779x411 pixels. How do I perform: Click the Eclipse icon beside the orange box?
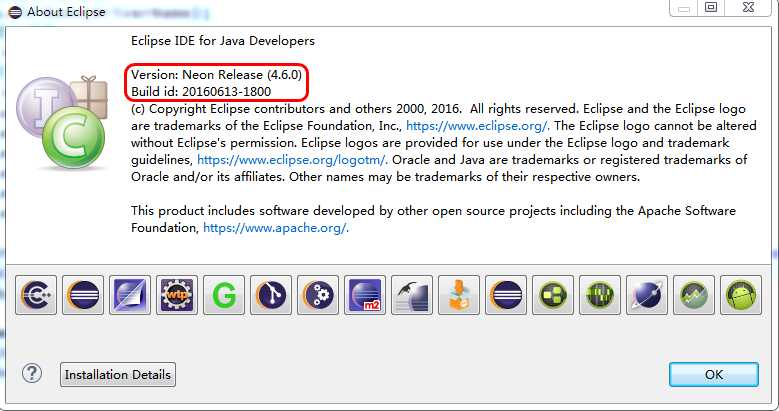pyautogui.click(x=506, y=295)
